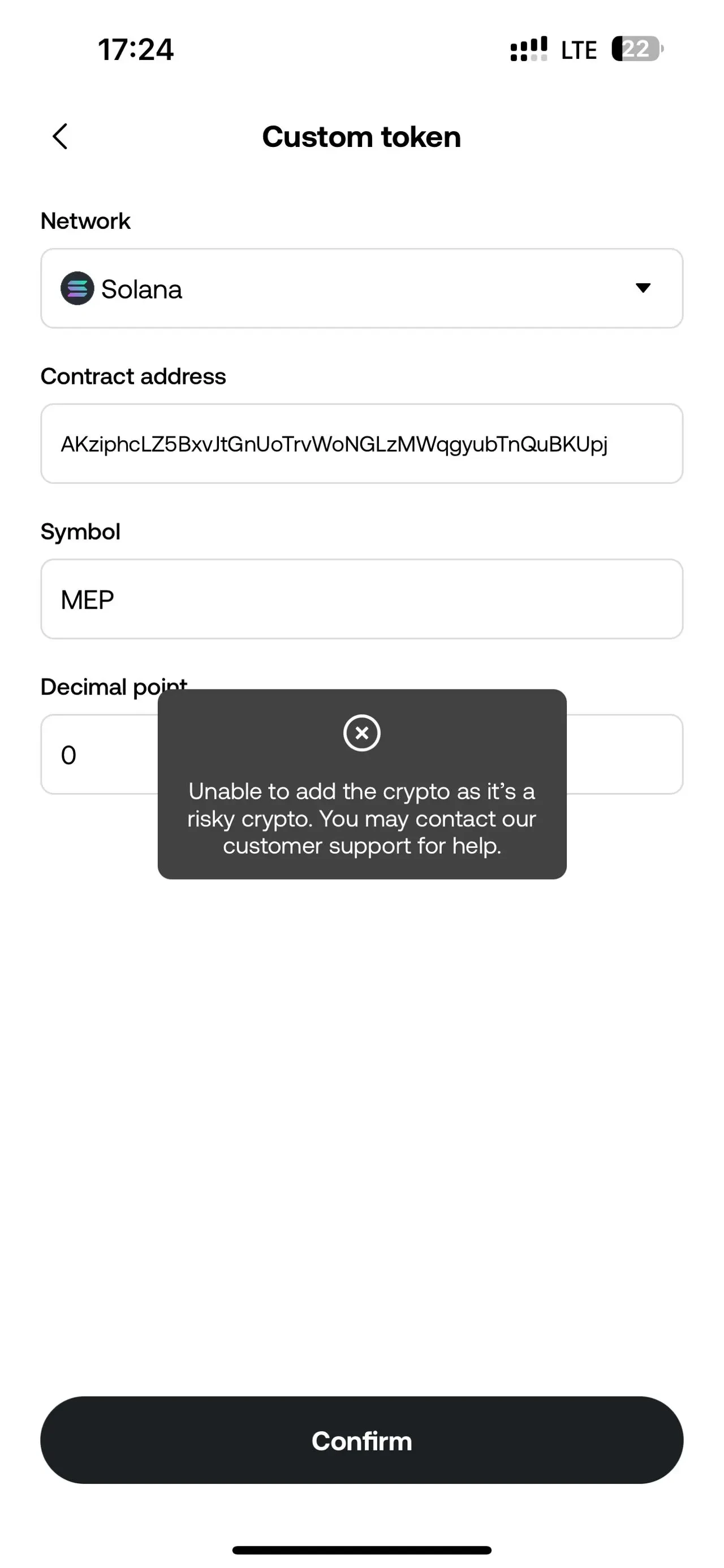Select the Symbol field containing MEP
This screenshot has height=1568, width=724.
(x=361, y=599)
